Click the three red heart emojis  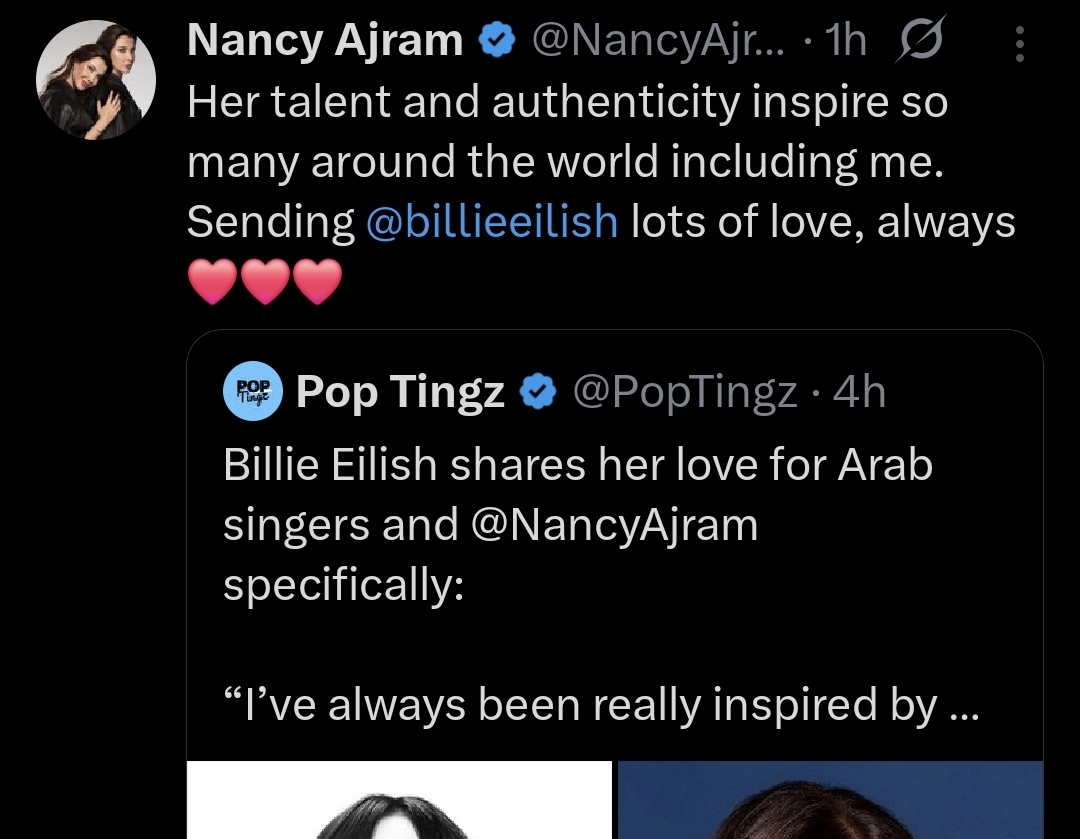click(264, 280)
